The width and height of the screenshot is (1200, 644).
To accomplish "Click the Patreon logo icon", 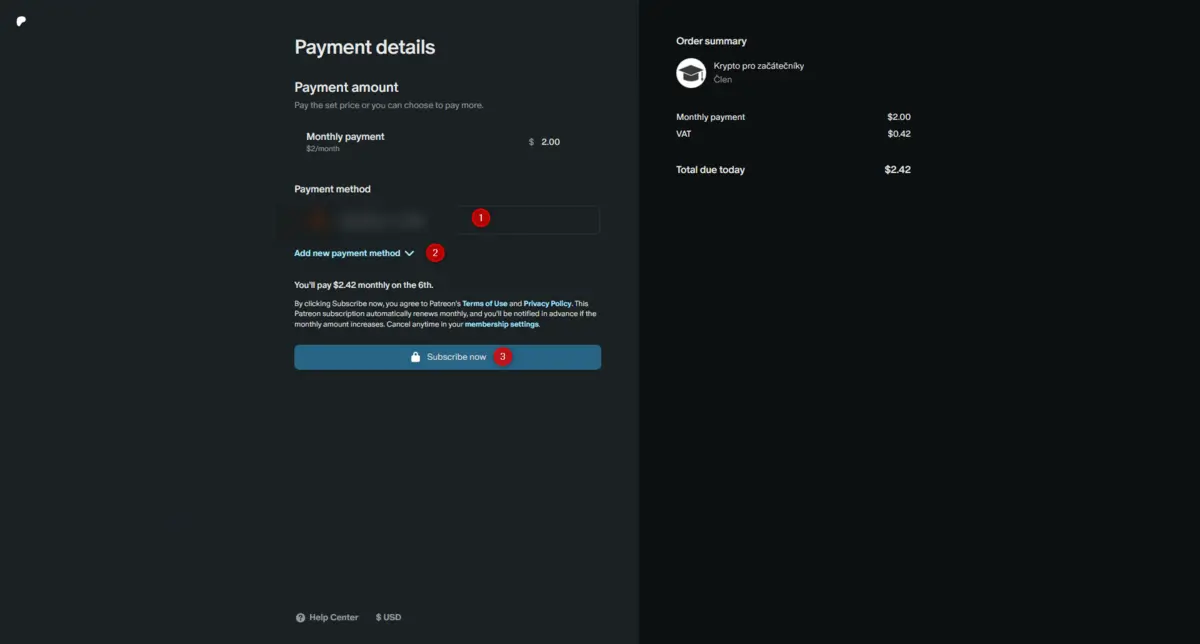I will (21, 21).
